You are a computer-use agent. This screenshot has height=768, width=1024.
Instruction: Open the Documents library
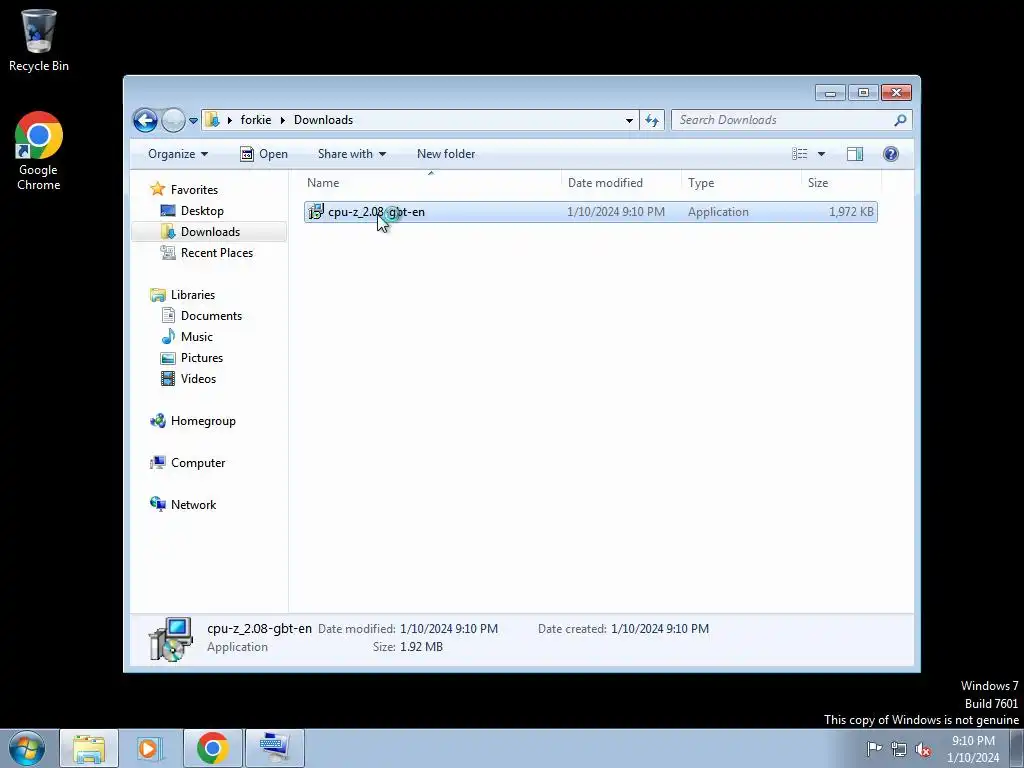coord(202,315)
